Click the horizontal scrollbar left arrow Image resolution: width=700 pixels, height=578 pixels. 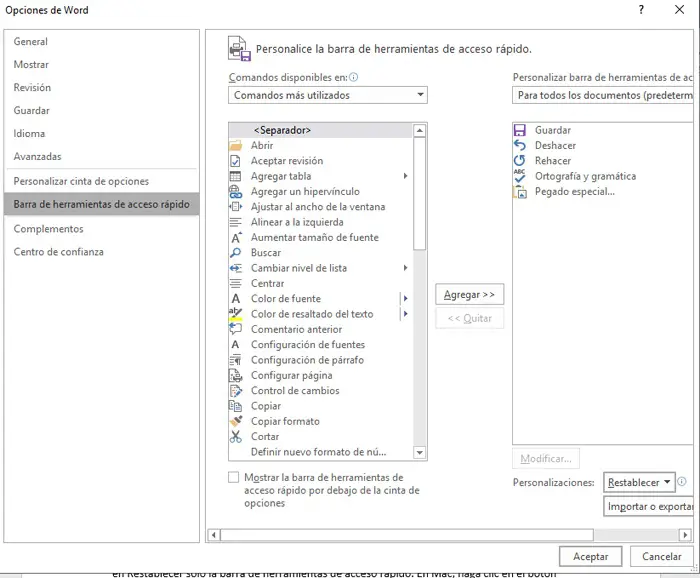coord(214,535)
